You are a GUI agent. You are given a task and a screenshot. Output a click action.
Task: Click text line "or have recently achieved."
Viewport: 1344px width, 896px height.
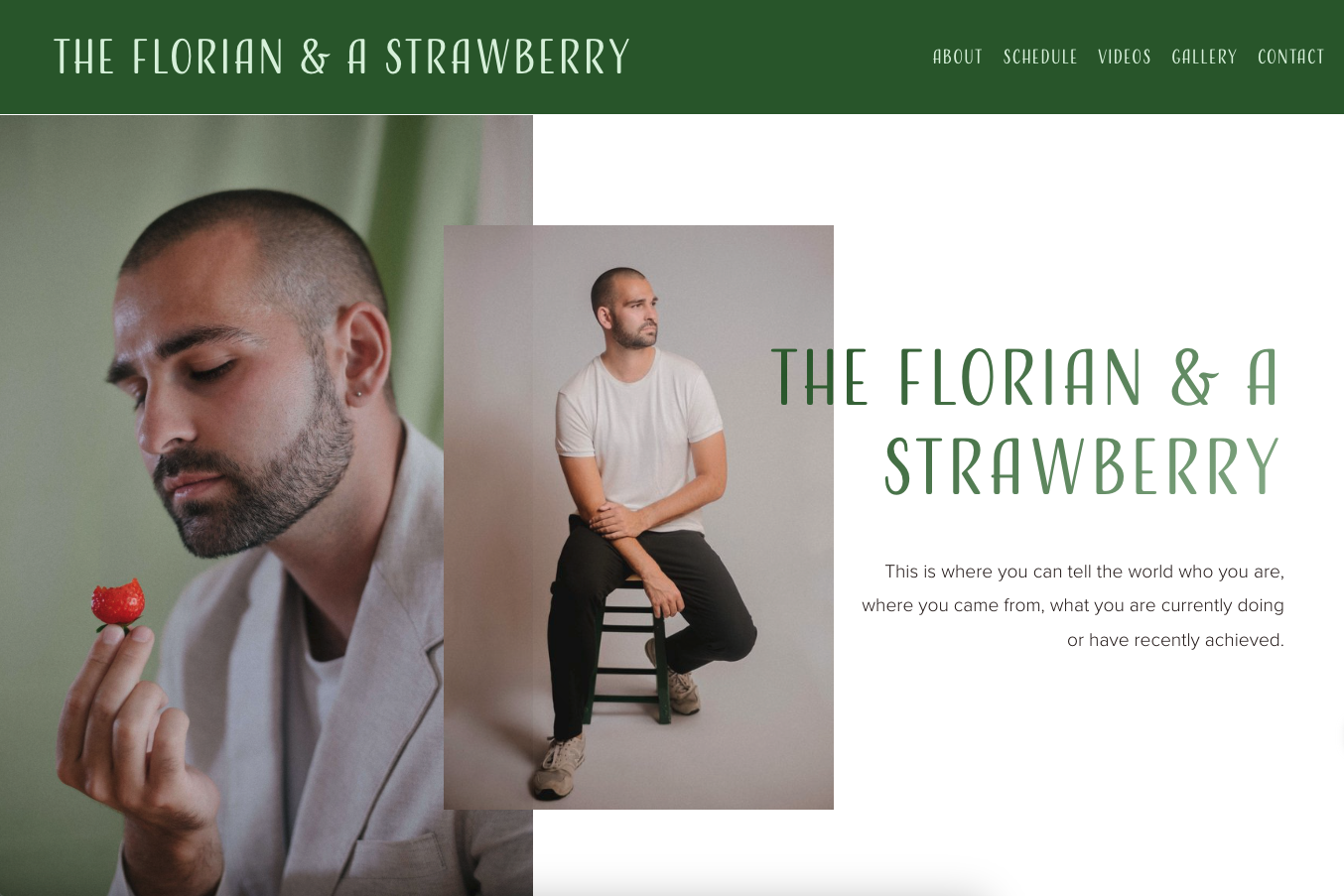point(1175,640)
